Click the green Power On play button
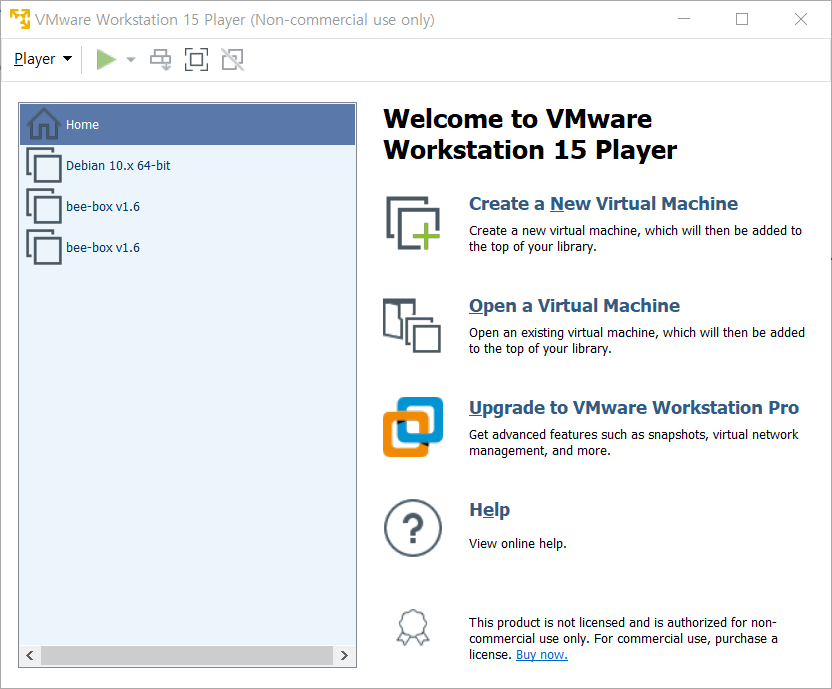The height and width of the screenshot is (689, 832). click(x=106, y=59)
